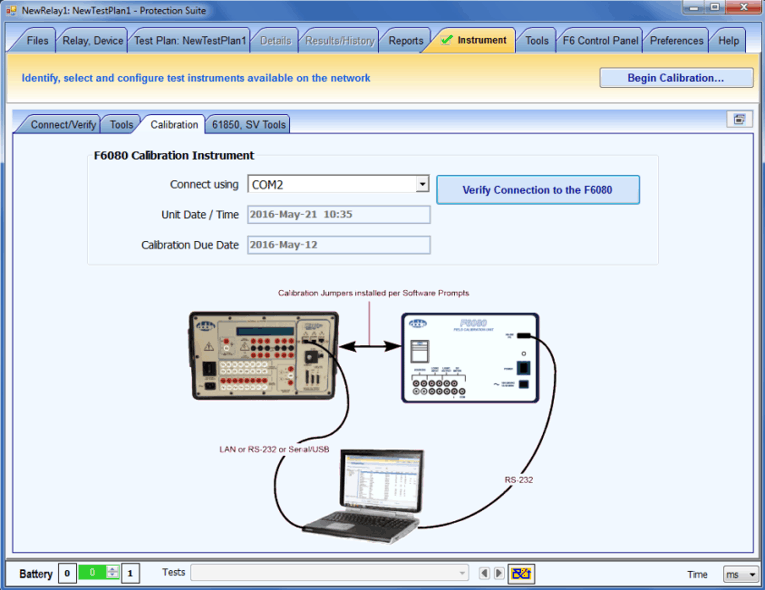765x590 pixels.
Task: Open the Help tab
Action: point(728,41)
